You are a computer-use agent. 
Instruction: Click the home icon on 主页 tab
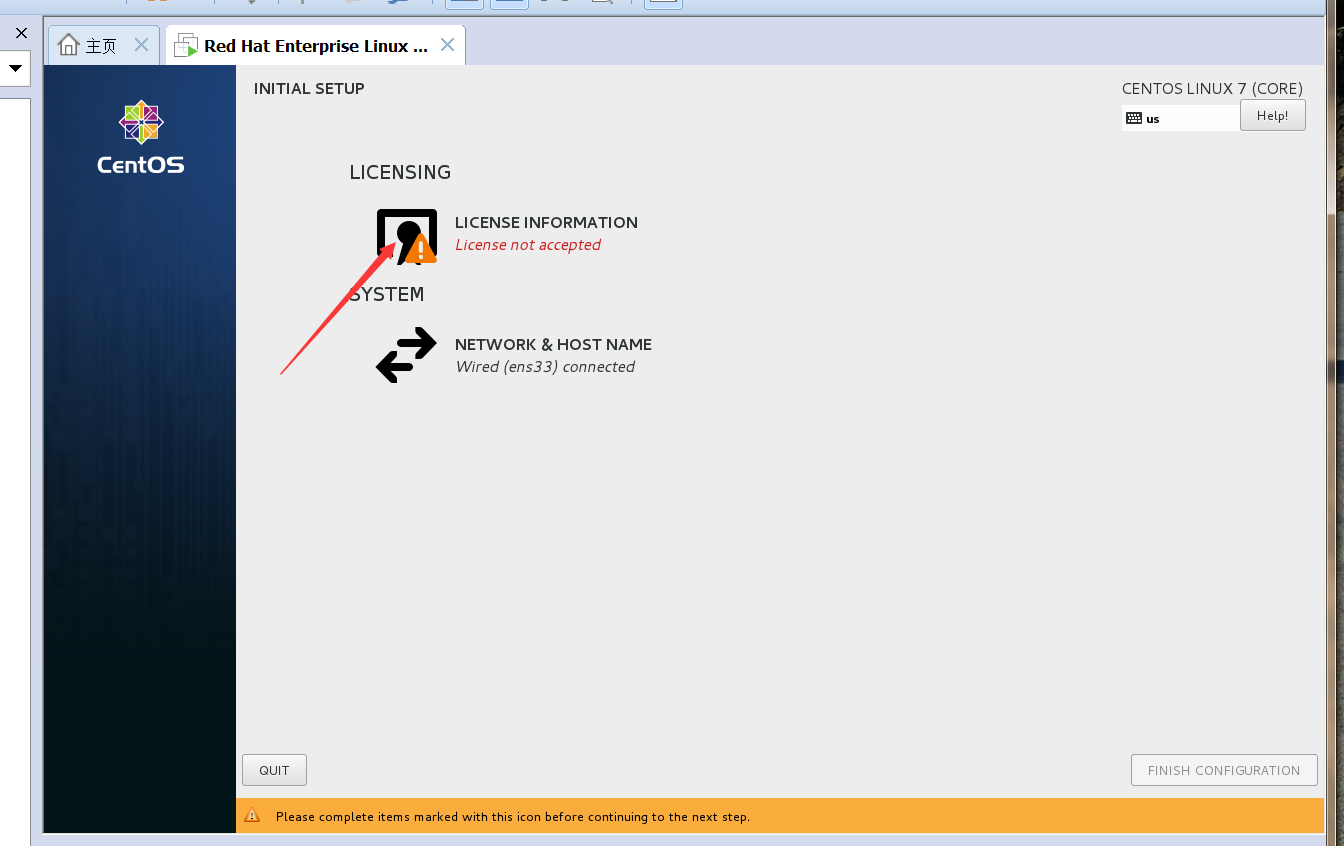[x=68, y=45]
